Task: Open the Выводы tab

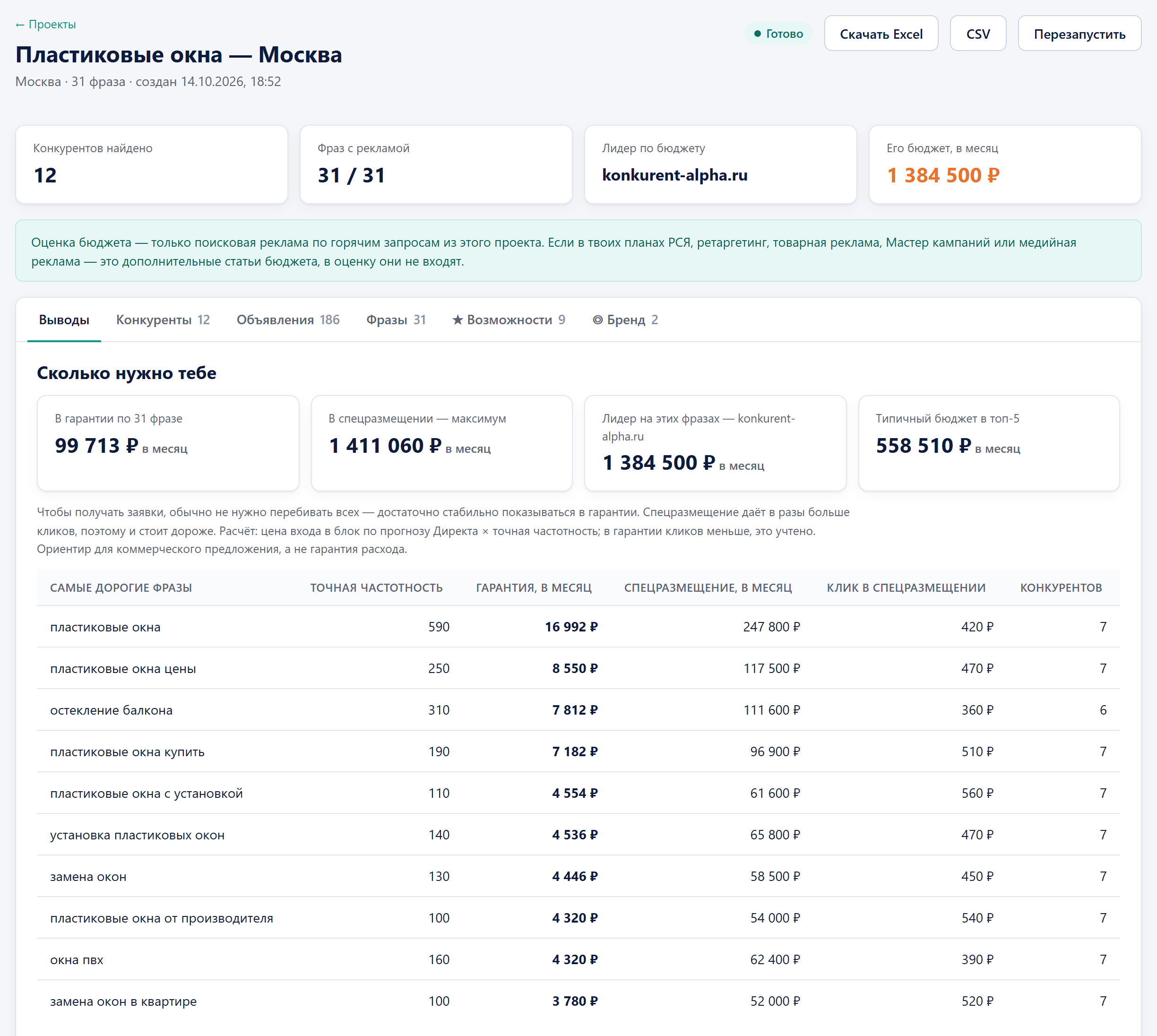Action: click(64, 320)
